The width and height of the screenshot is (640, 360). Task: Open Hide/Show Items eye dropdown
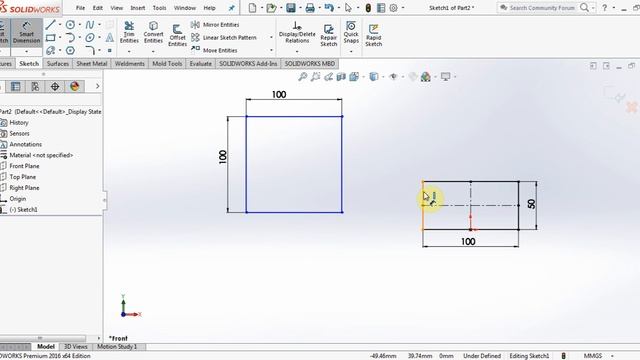pos(402,76)
